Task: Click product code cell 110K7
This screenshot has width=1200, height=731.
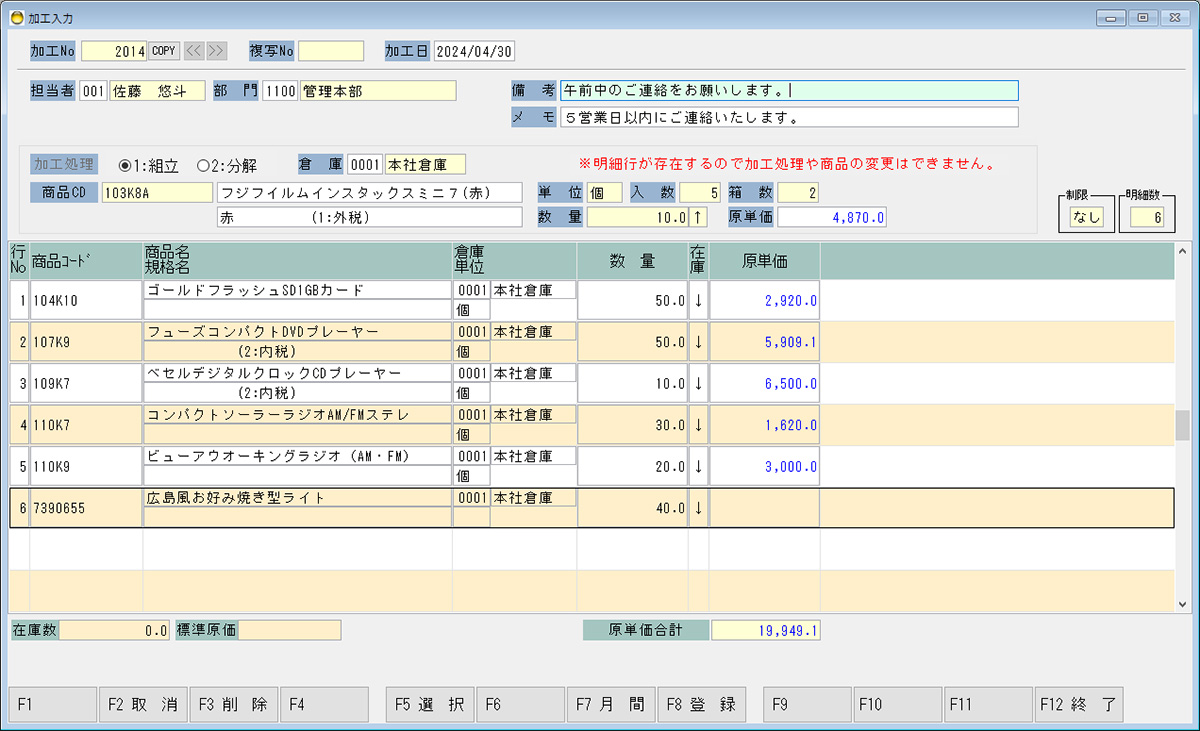Action: click(86, 425)
